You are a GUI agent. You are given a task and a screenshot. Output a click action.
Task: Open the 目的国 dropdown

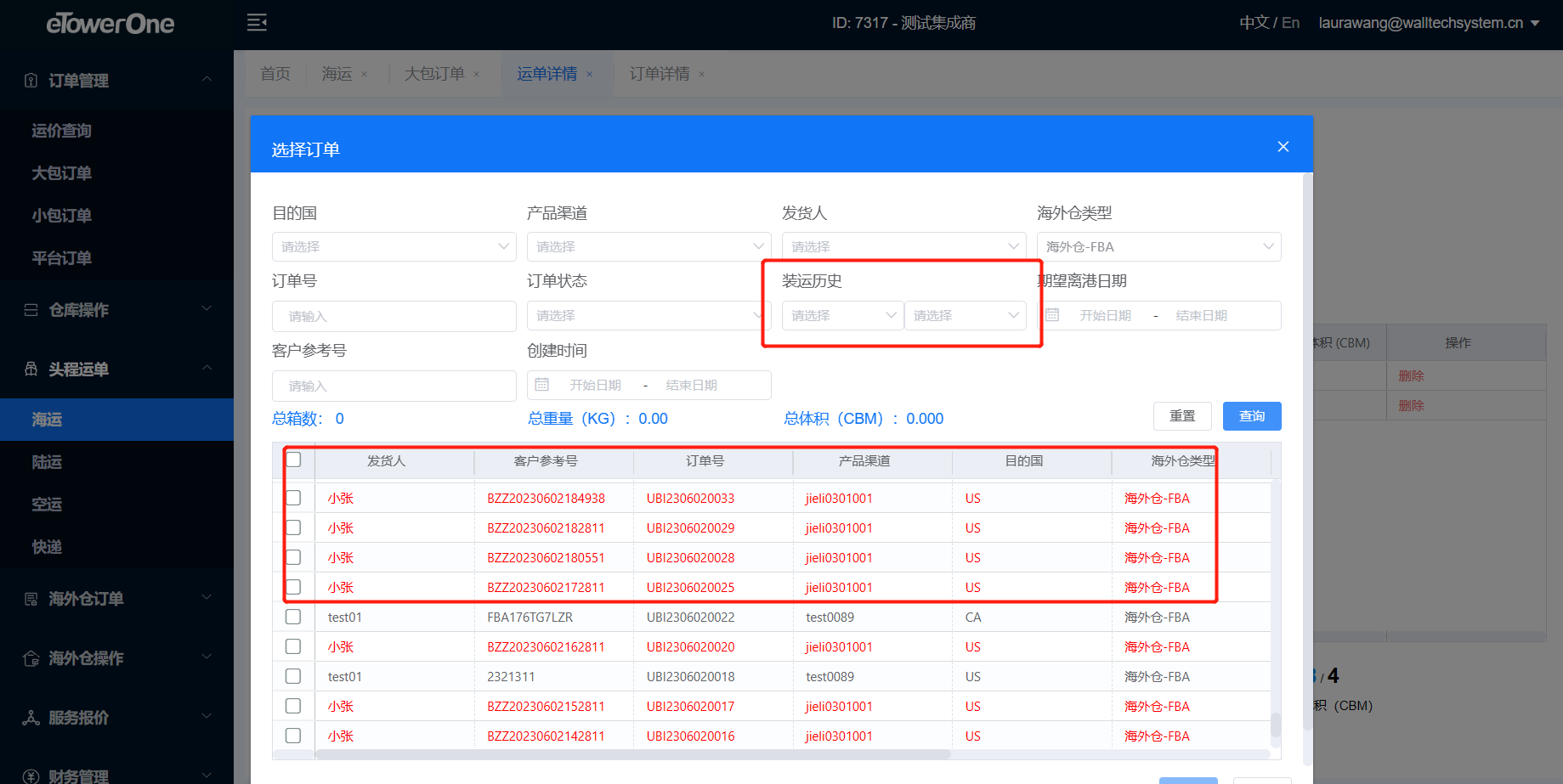[x=394, y=246]
